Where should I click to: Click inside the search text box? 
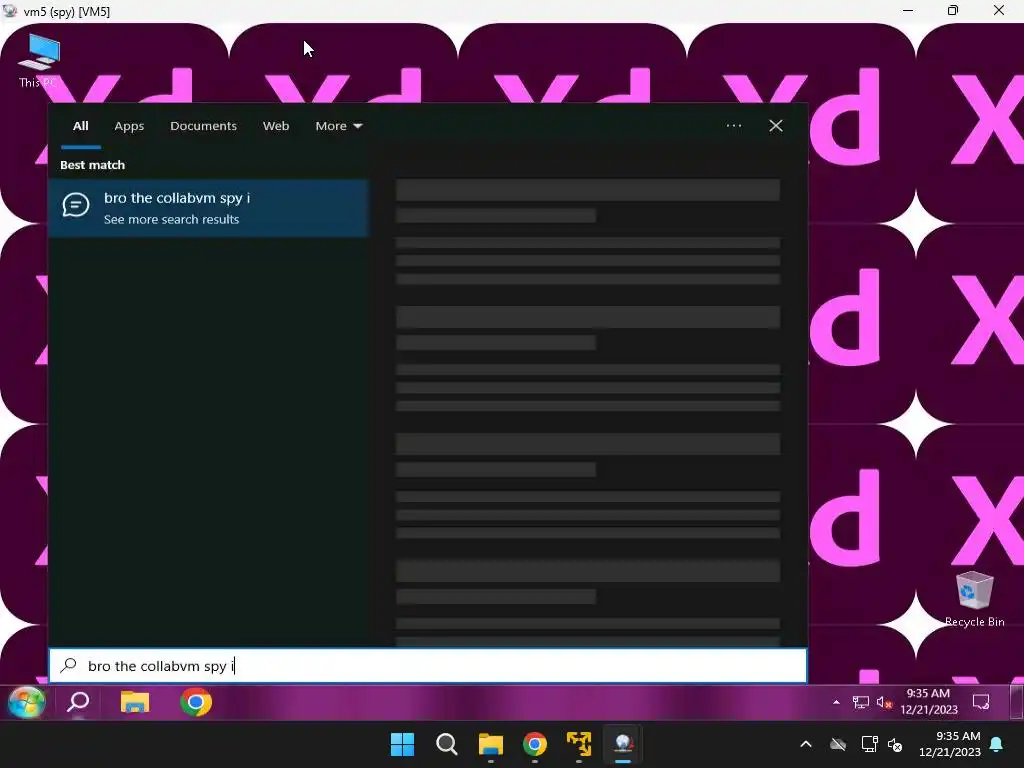pos(428,665)
